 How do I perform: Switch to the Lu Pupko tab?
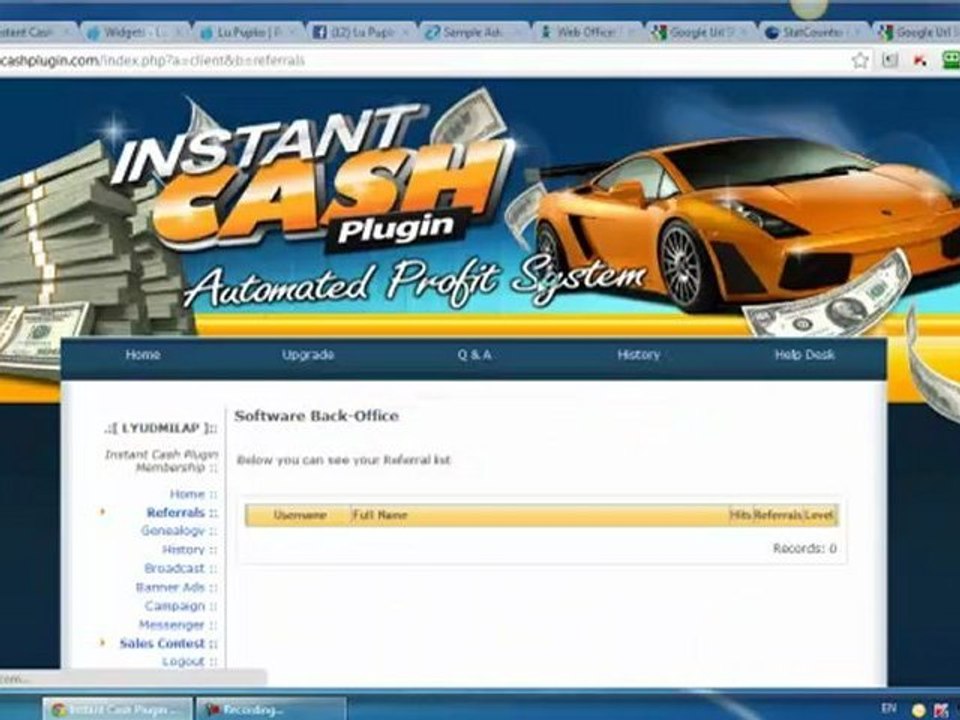pos(248,32)
